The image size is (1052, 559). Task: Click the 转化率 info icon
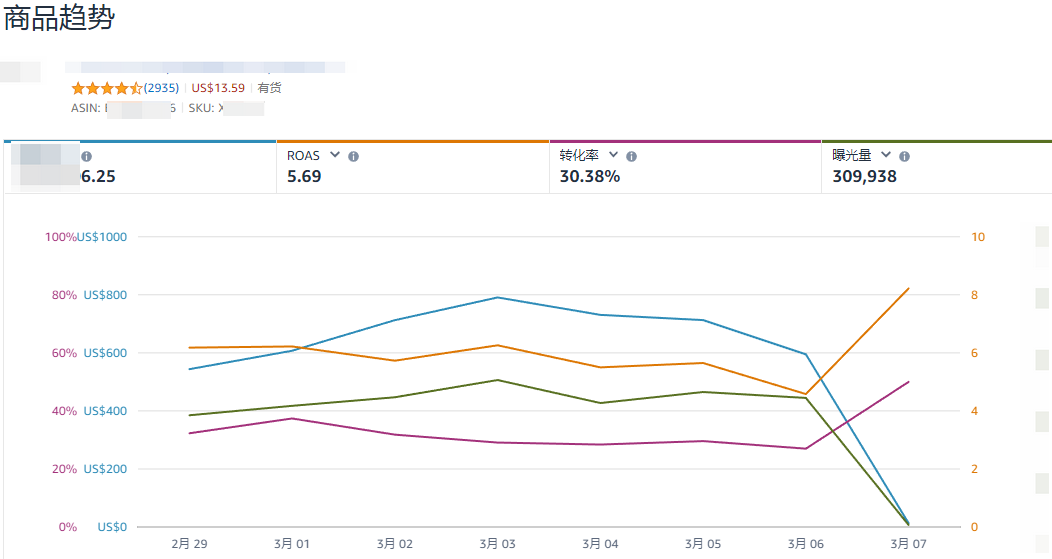pyautogui.click(x=631, y=157)
